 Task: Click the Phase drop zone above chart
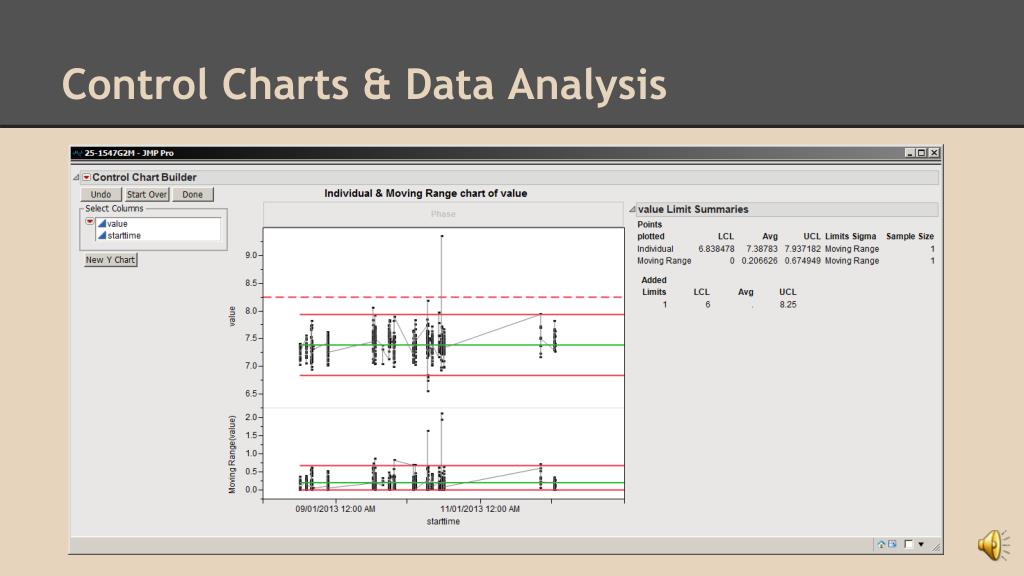443,214
